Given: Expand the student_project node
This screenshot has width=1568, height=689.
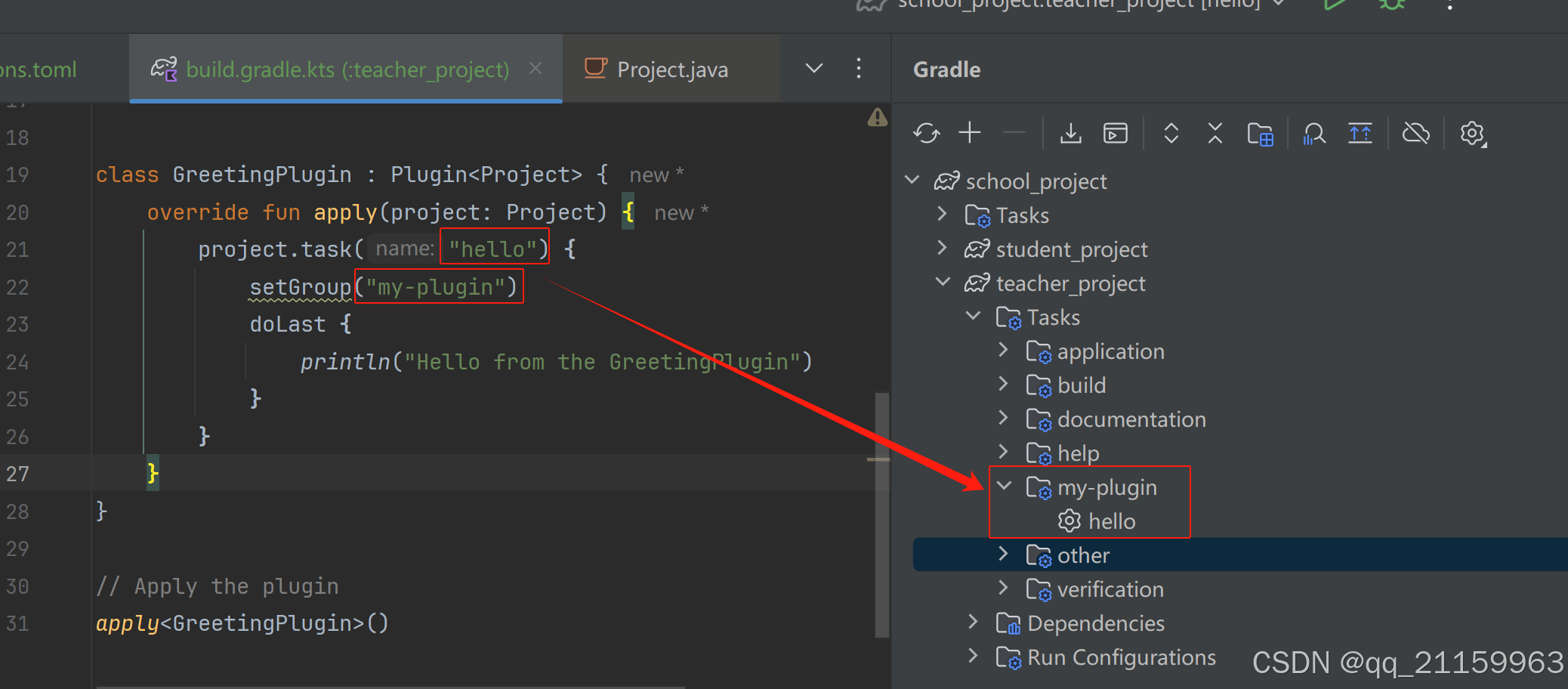Looking at the screenshot, I should [x=942, y=249].
